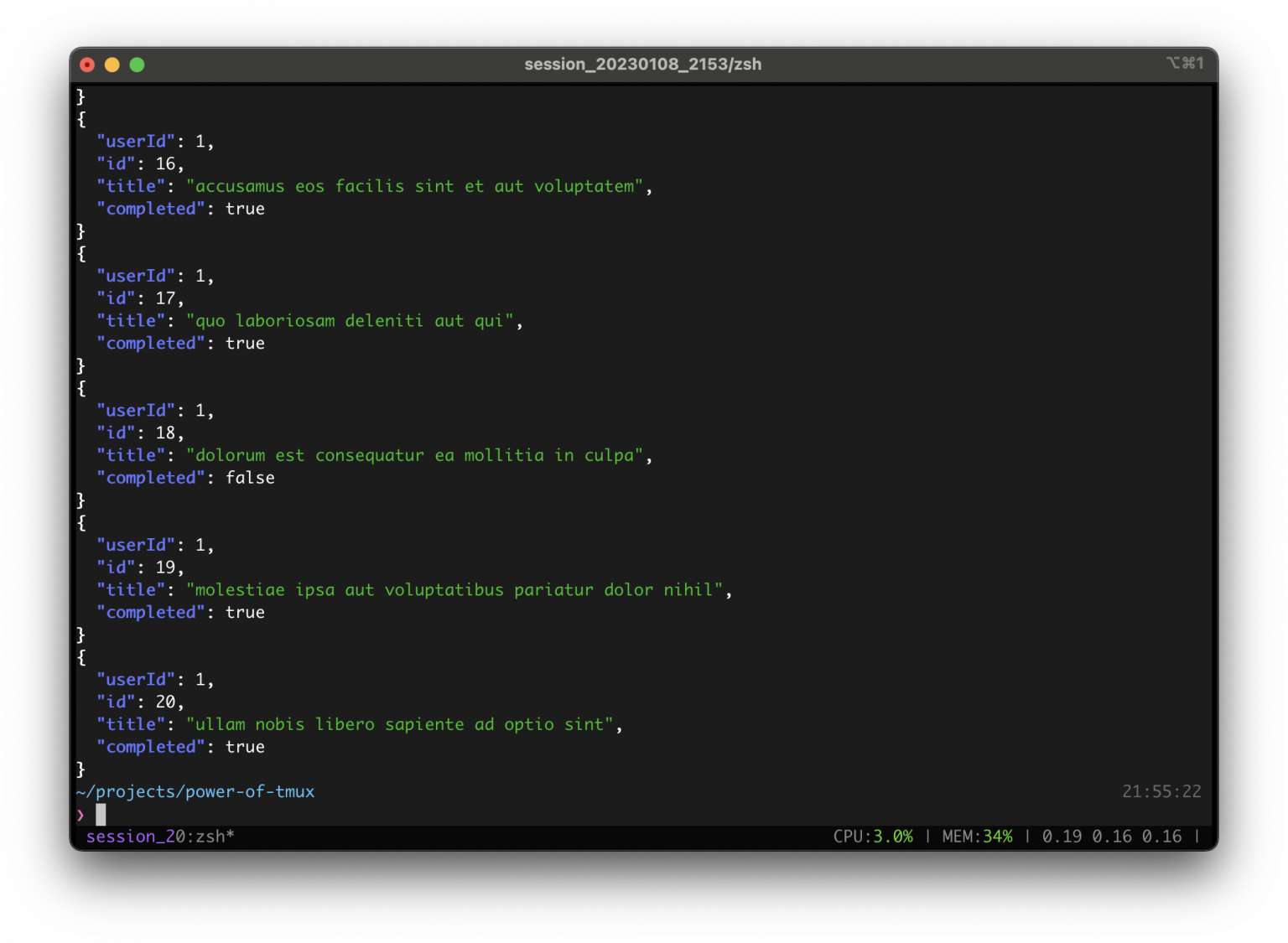Screen dimensions: 1288x943
Task: Click the MEM:34% status entry
Action: (978, 837)
